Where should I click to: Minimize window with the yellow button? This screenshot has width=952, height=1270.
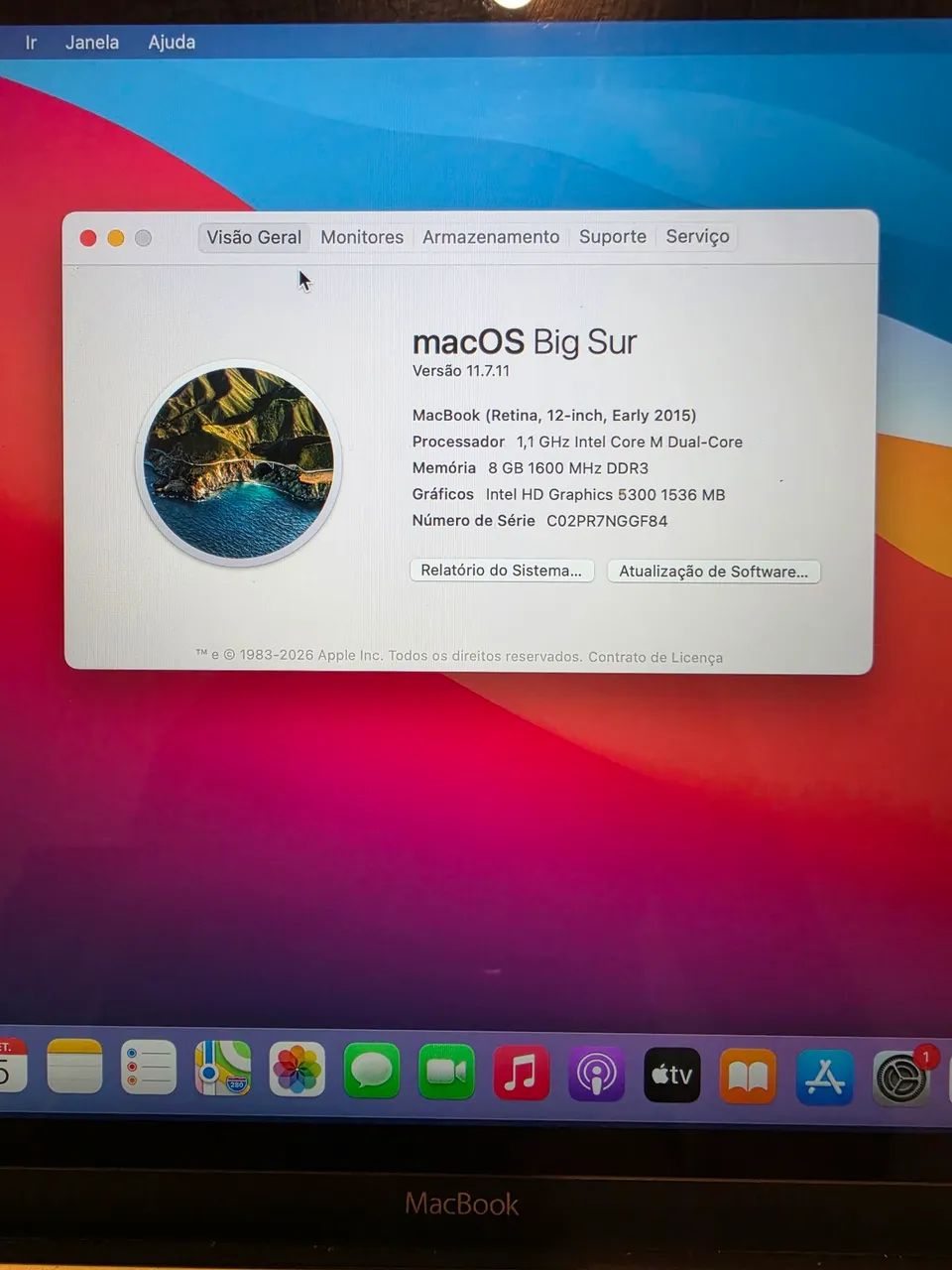point(116,238)
